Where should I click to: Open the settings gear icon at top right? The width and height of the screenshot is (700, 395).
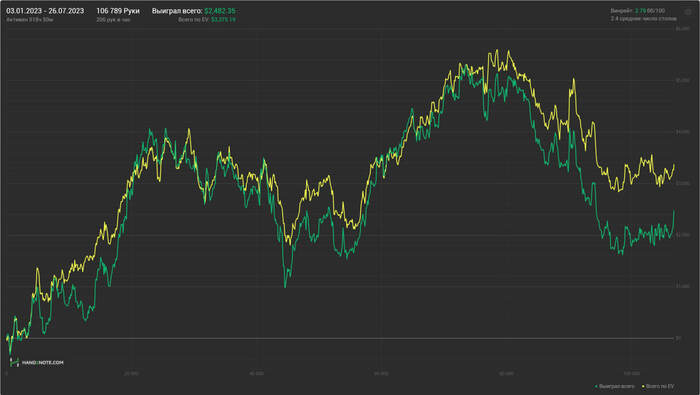[688, 12]
